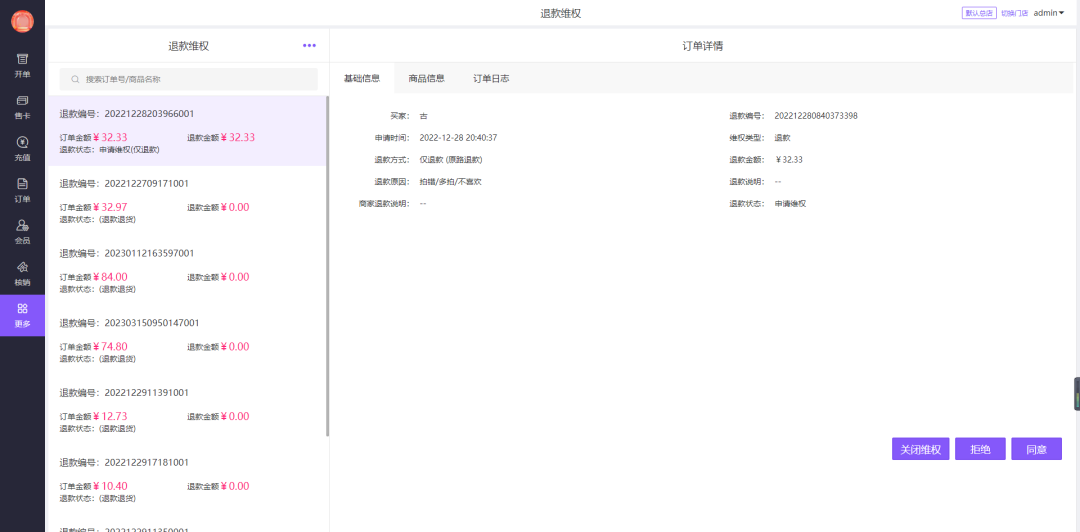Click status text 申请维权(仅退款)
Viewport: 1080px width, 532px height.
pos(129,150)
